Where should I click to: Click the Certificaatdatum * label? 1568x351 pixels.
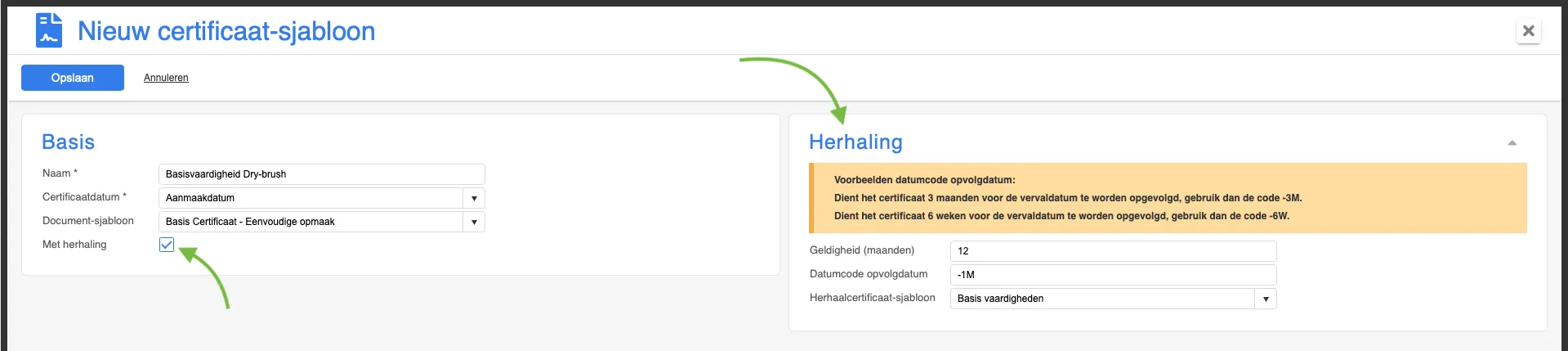[x=84, y=197]
